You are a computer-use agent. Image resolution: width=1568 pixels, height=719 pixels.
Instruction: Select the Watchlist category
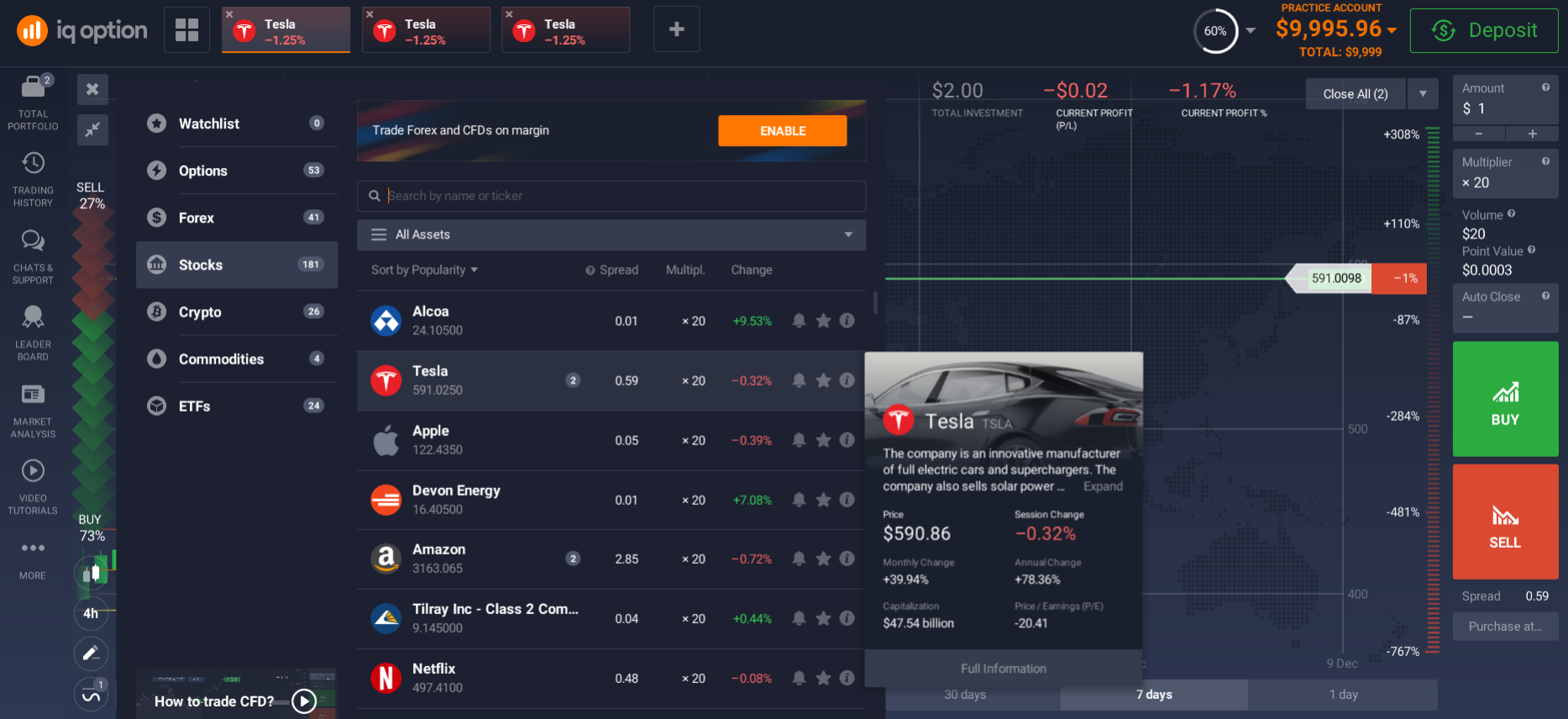(x=237, y=123)
